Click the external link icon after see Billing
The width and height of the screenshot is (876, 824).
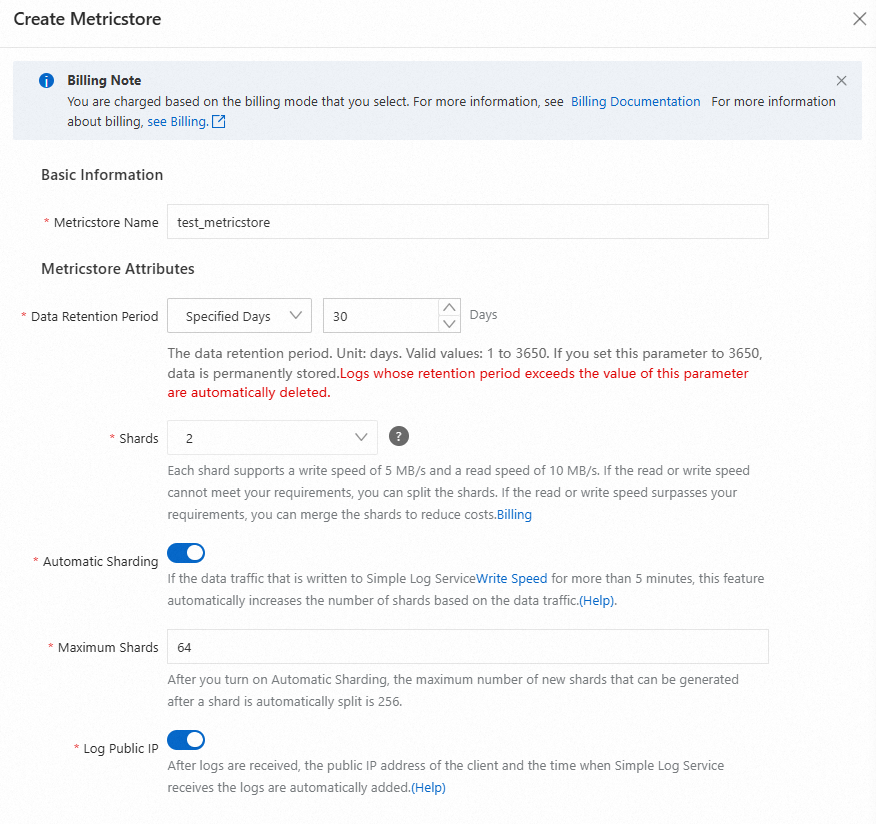pos(218,121)
